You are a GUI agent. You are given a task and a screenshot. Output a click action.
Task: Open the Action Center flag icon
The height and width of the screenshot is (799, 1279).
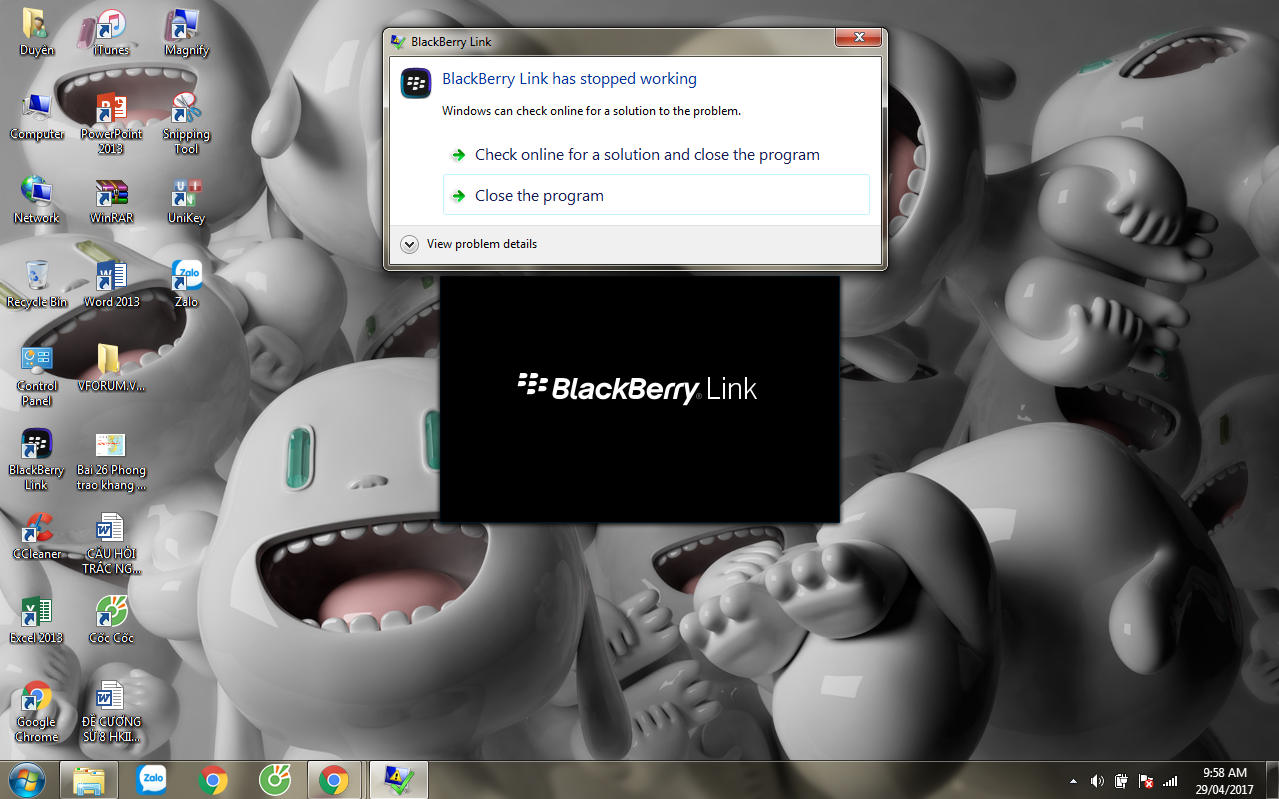[x=1146, y=781]
